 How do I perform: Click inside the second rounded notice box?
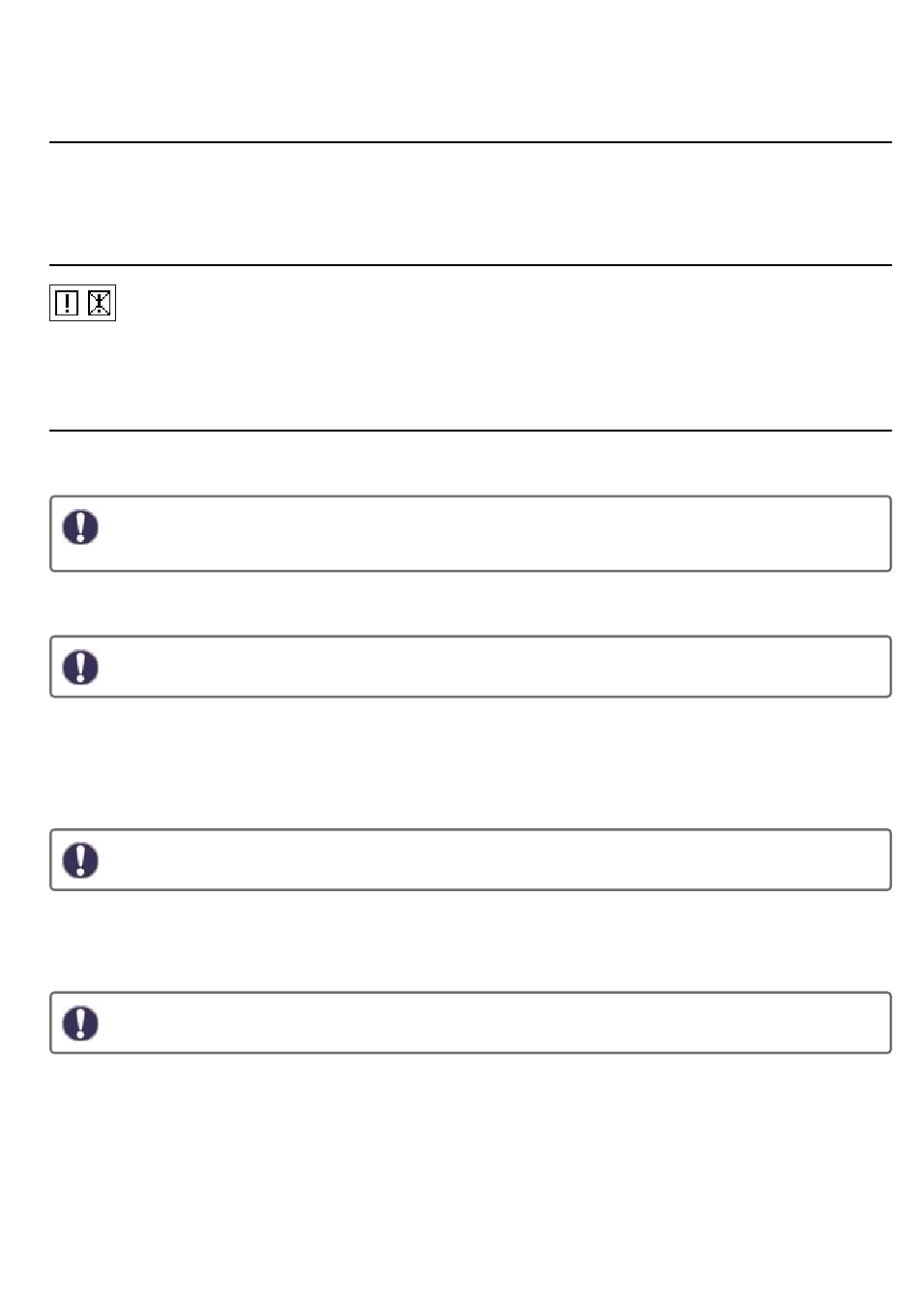pos(470,667)
